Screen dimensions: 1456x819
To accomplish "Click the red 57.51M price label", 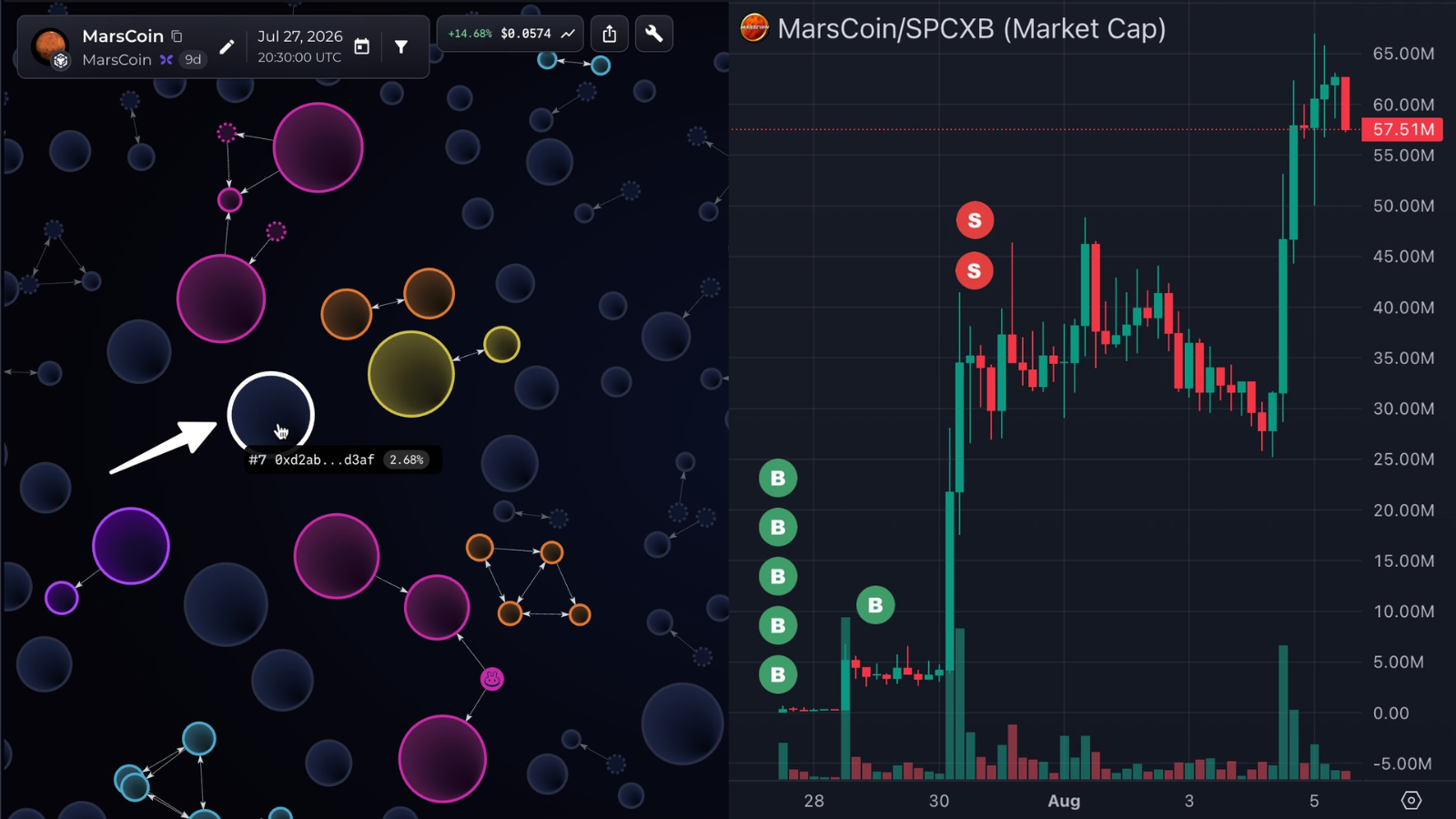I will pos(1402,129).
